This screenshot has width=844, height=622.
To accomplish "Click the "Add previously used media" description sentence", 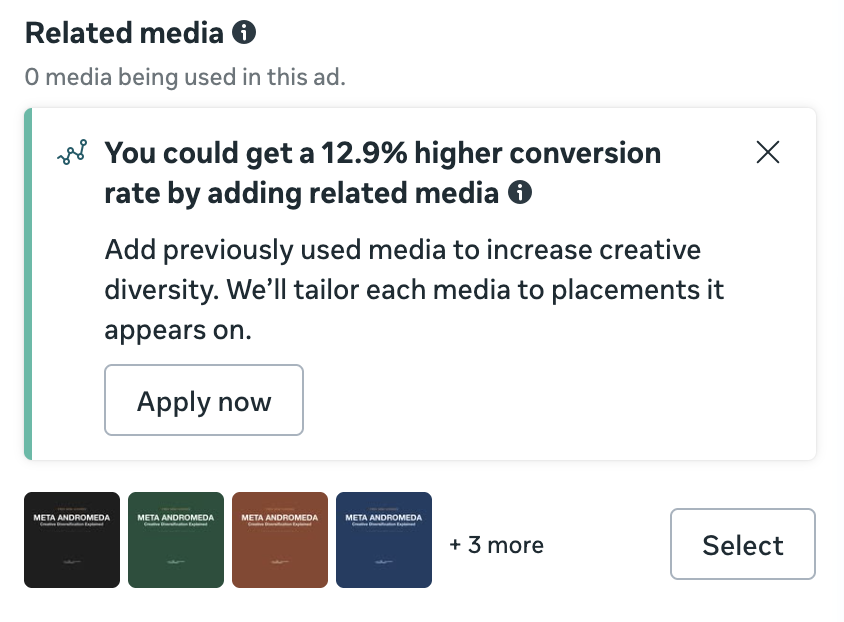I will pos(402,249).
